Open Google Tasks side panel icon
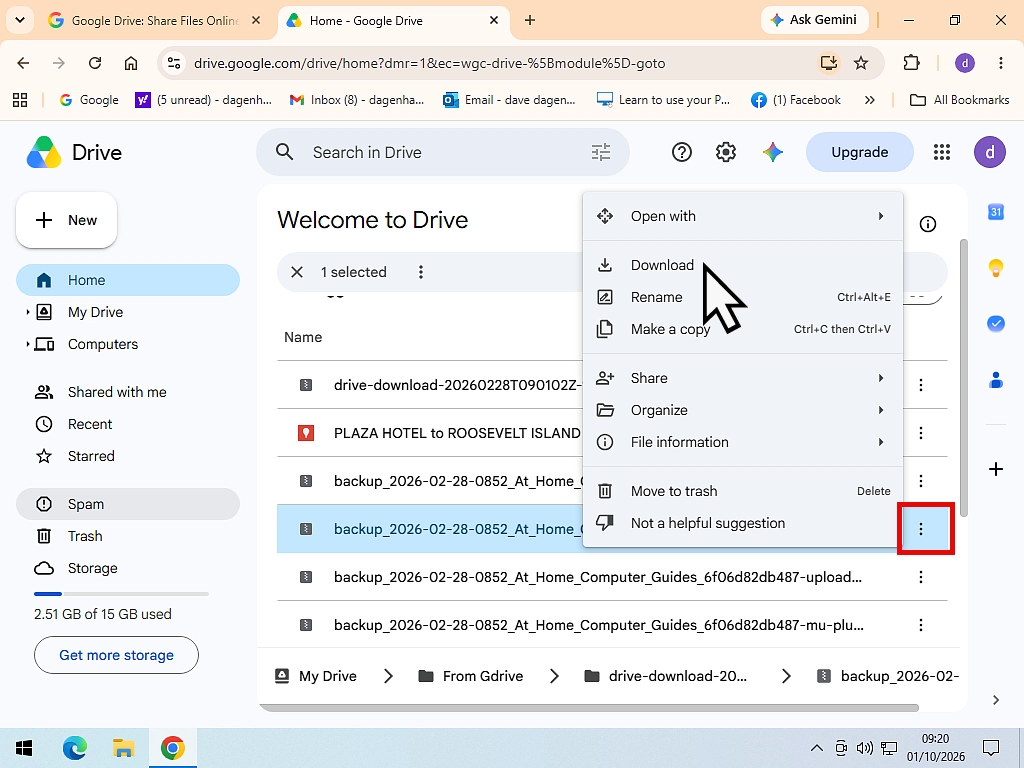 pos(995,323)
